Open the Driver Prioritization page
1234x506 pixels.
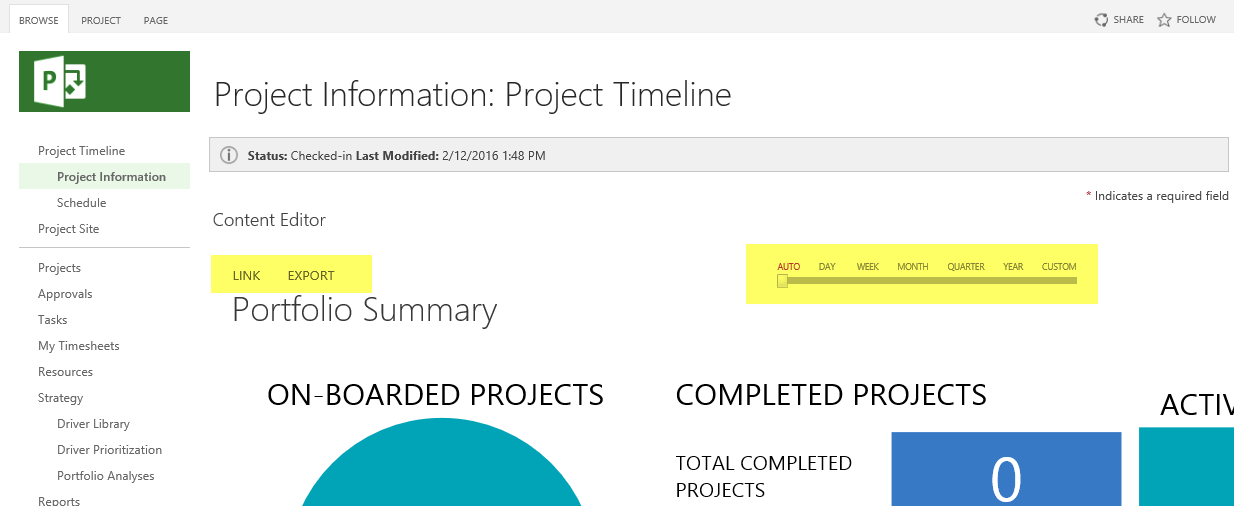[109, 450]
